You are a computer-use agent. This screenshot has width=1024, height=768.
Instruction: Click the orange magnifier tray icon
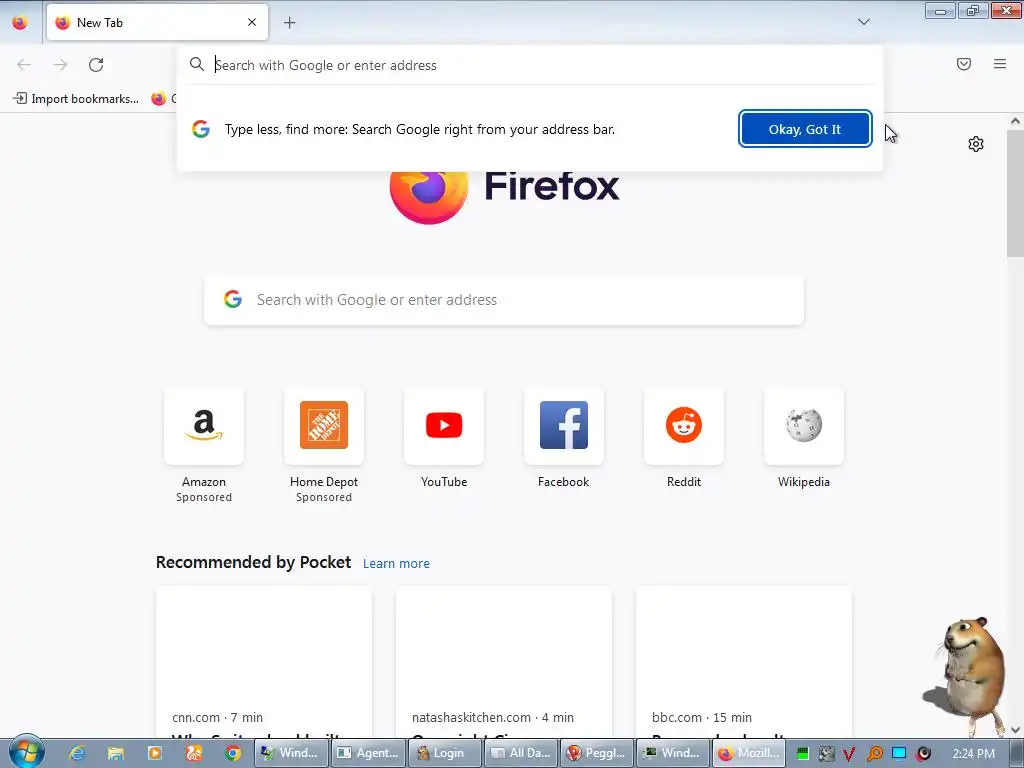pos(874,754)
